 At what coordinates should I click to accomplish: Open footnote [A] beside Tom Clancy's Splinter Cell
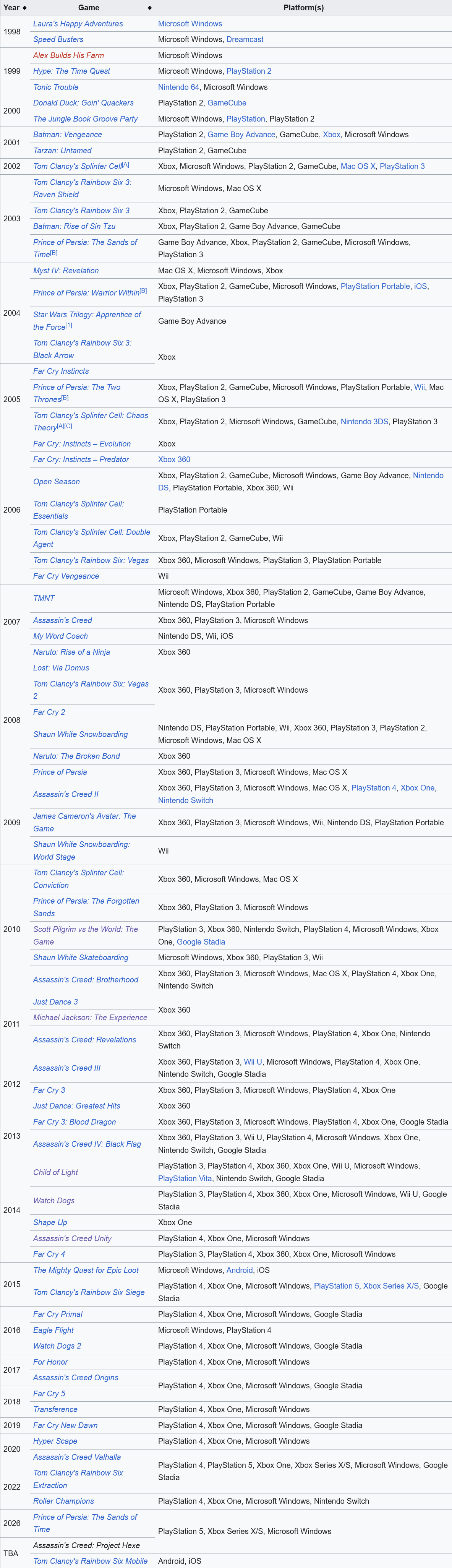125,164
